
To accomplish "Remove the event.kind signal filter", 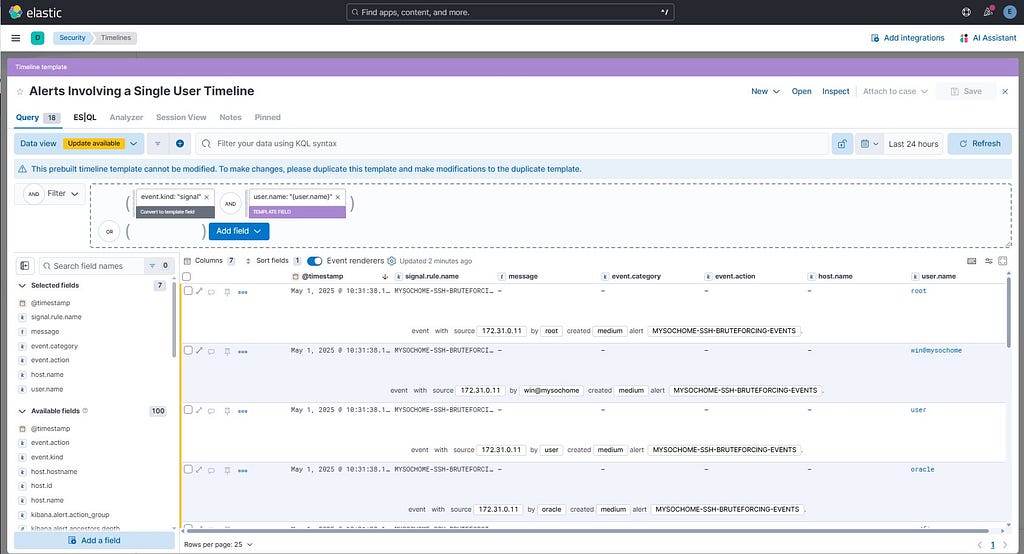I will tap(207, 197).
